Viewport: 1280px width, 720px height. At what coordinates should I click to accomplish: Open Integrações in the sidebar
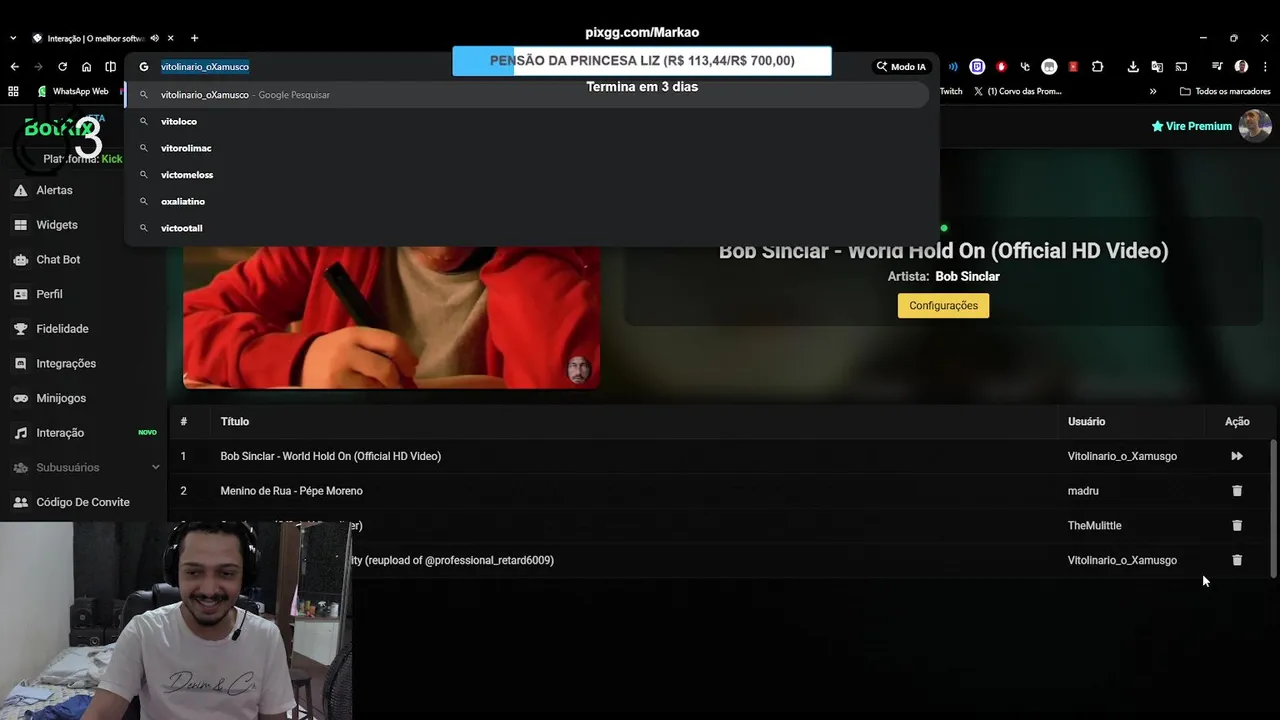click(66, 364)
